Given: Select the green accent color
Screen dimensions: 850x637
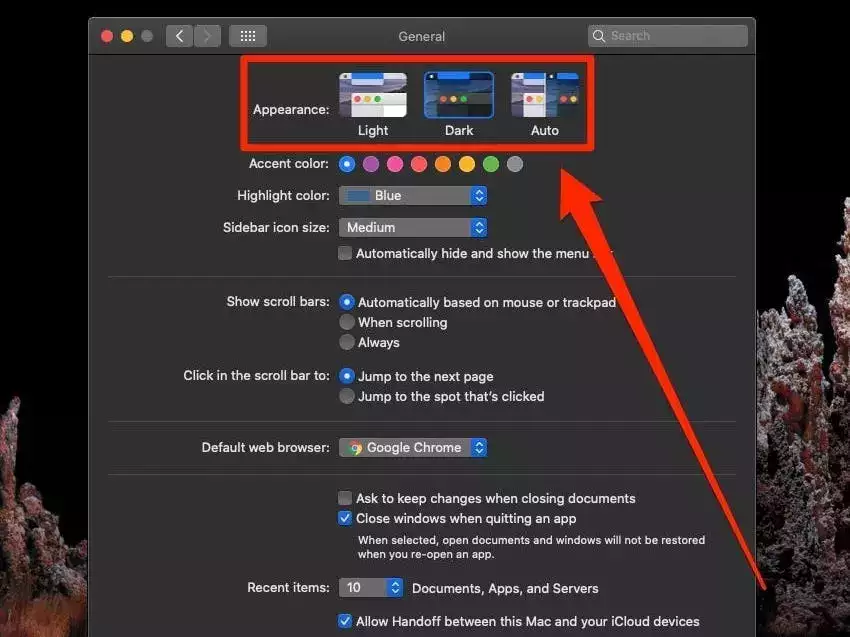Looking at the screenshot, I should pyautogui.click(x=491, y=164).
